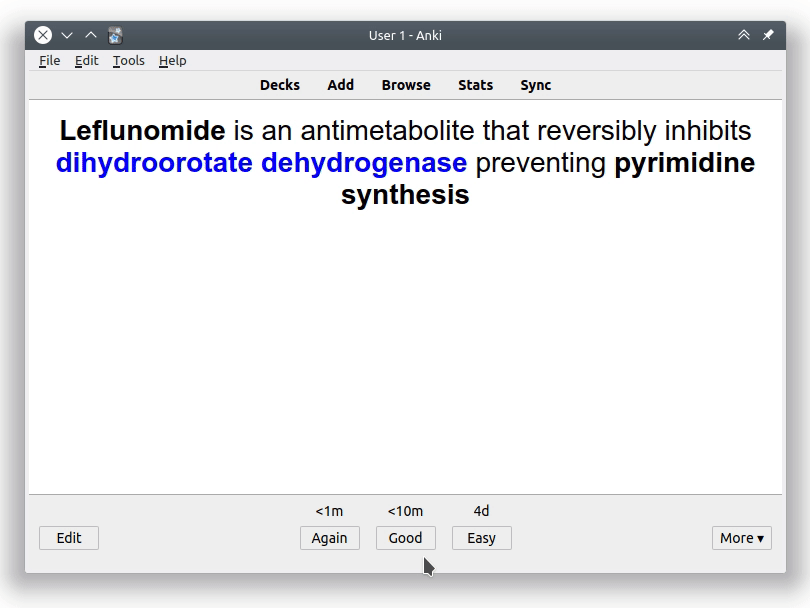Screen dimensions: 810x608
Task: Go to the Decks screen
Action: (x=280, y=85)
